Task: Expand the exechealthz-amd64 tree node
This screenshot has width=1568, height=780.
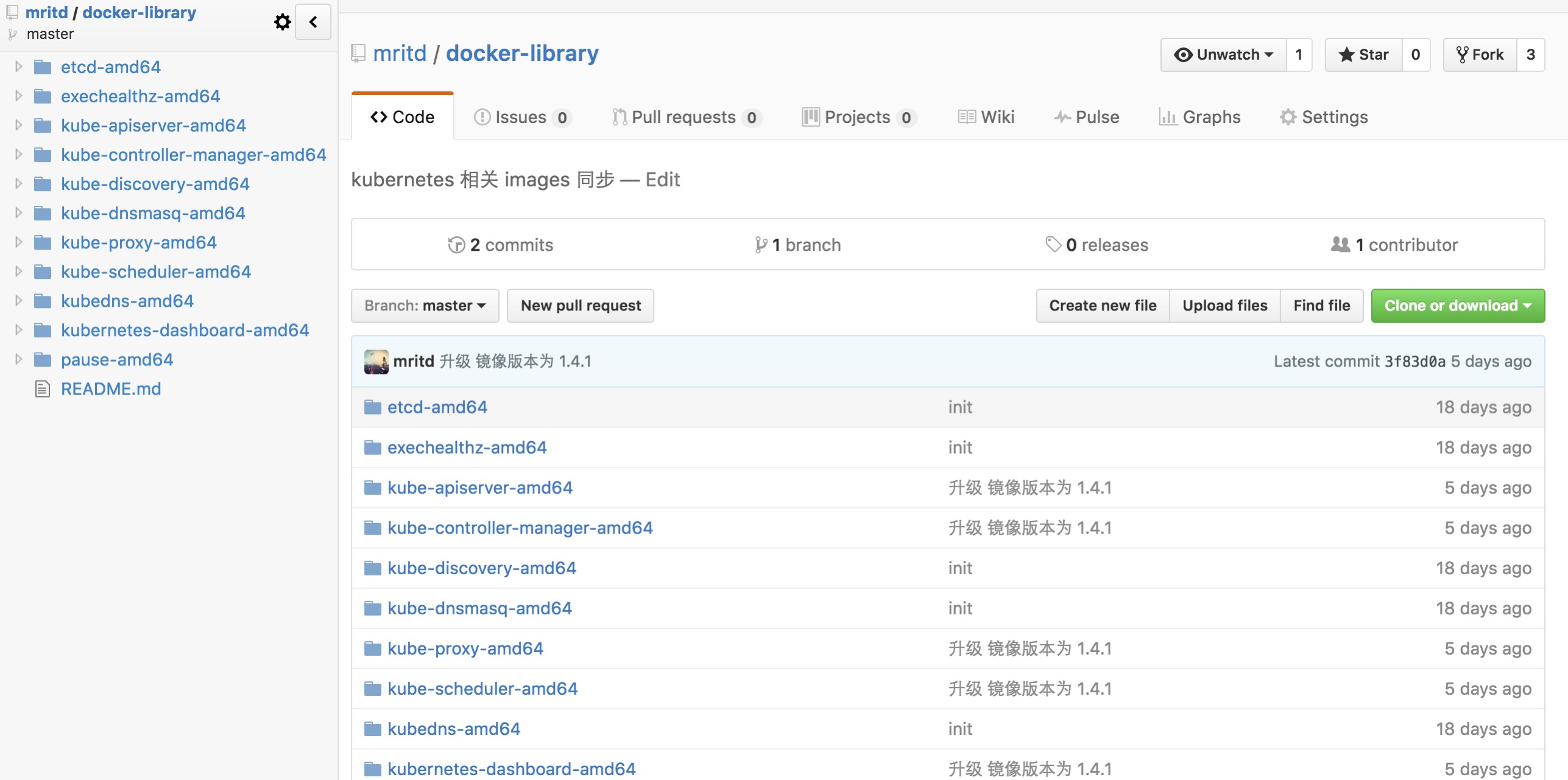Action: coord(18,96)
